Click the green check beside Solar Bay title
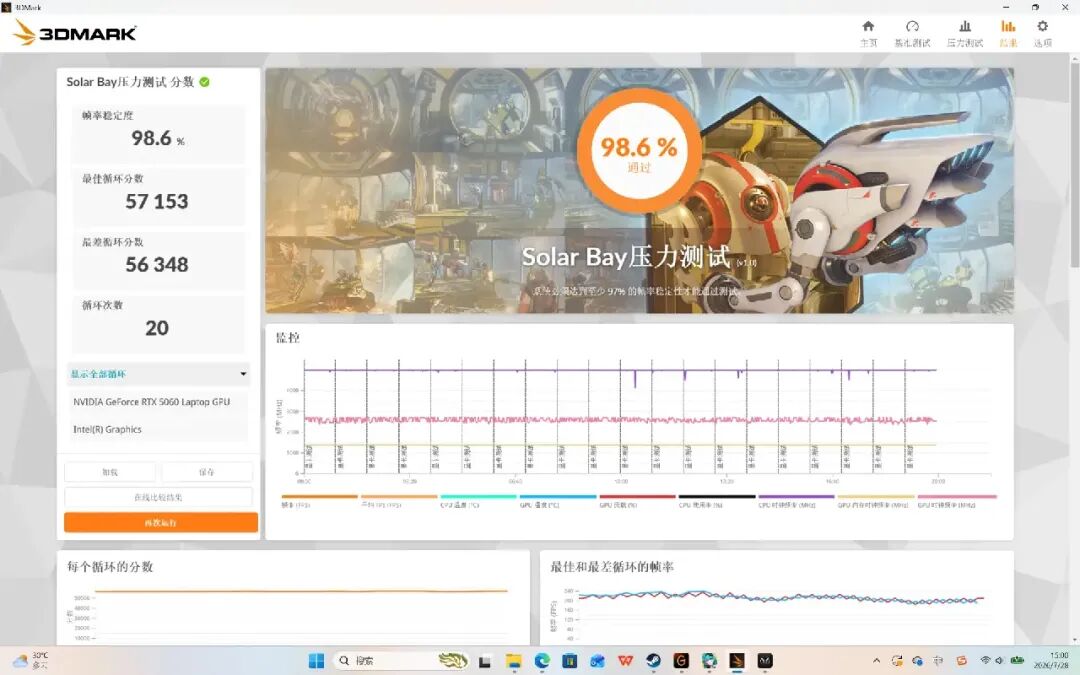The image size is (1080, 675). coord(205,82)
